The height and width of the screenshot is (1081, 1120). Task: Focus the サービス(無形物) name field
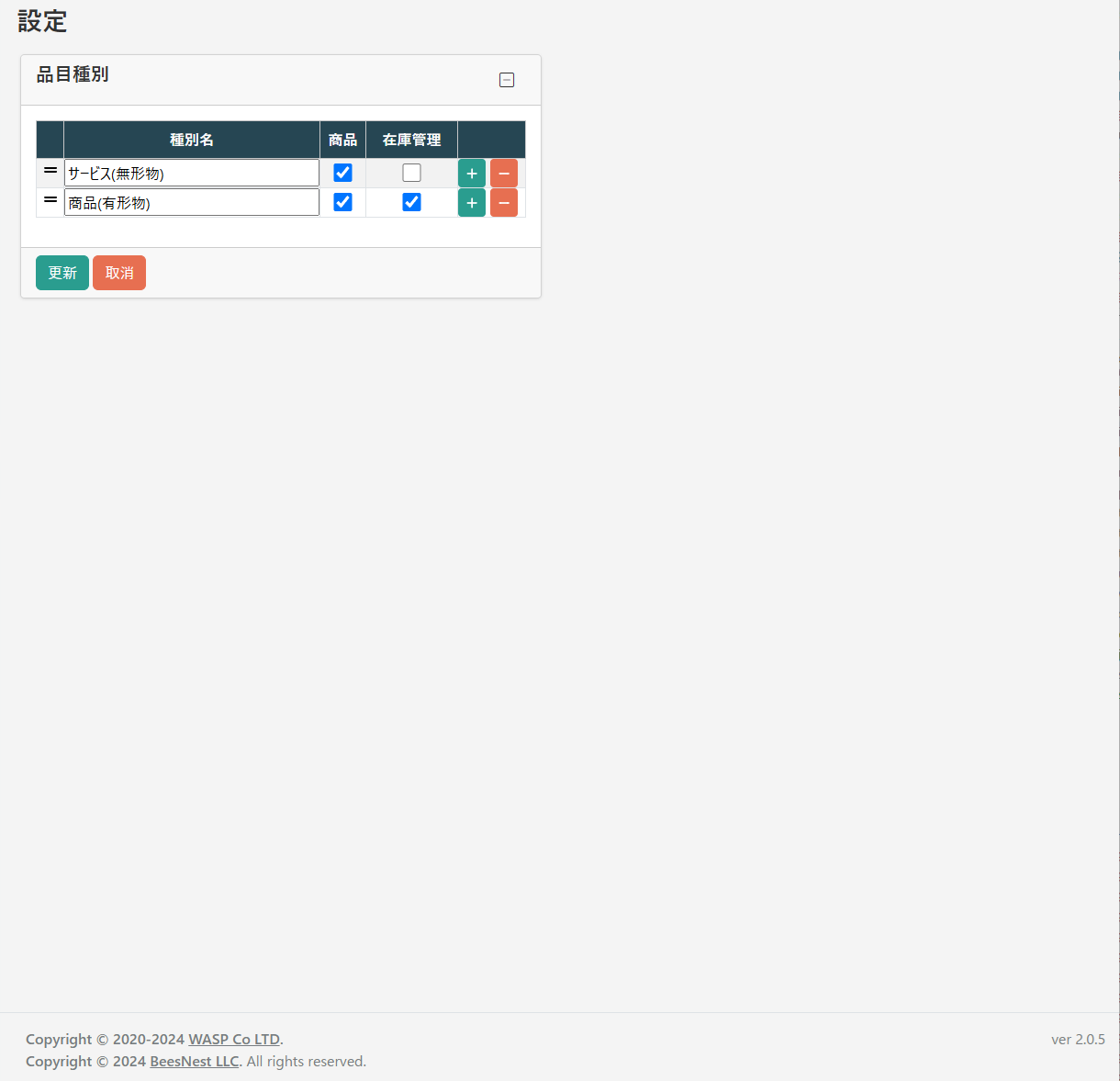[192, 174]
